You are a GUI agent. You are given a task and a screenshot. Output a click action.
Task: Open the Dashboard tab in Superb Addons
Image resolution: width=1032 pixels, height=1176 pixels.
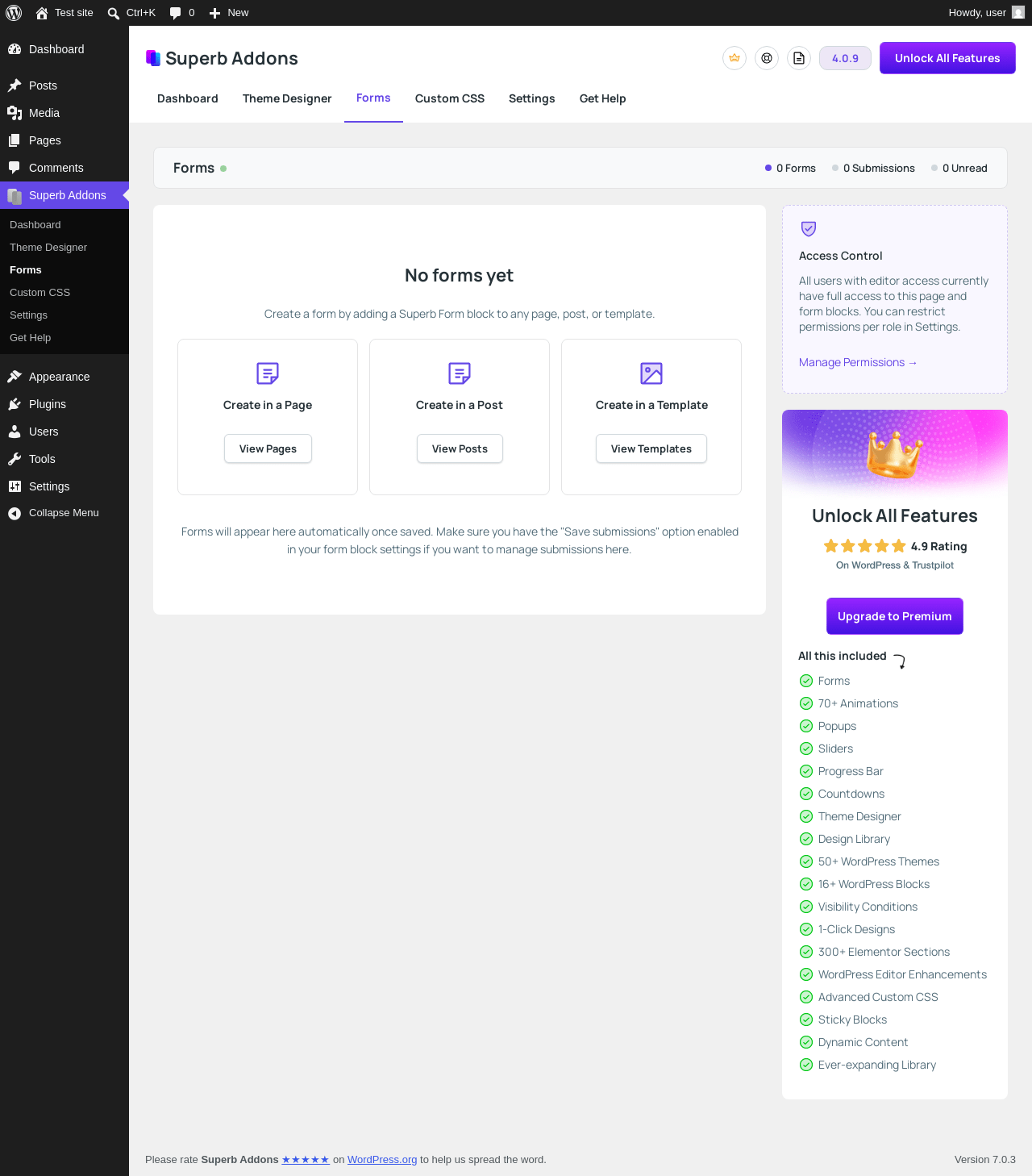(188, 98)
